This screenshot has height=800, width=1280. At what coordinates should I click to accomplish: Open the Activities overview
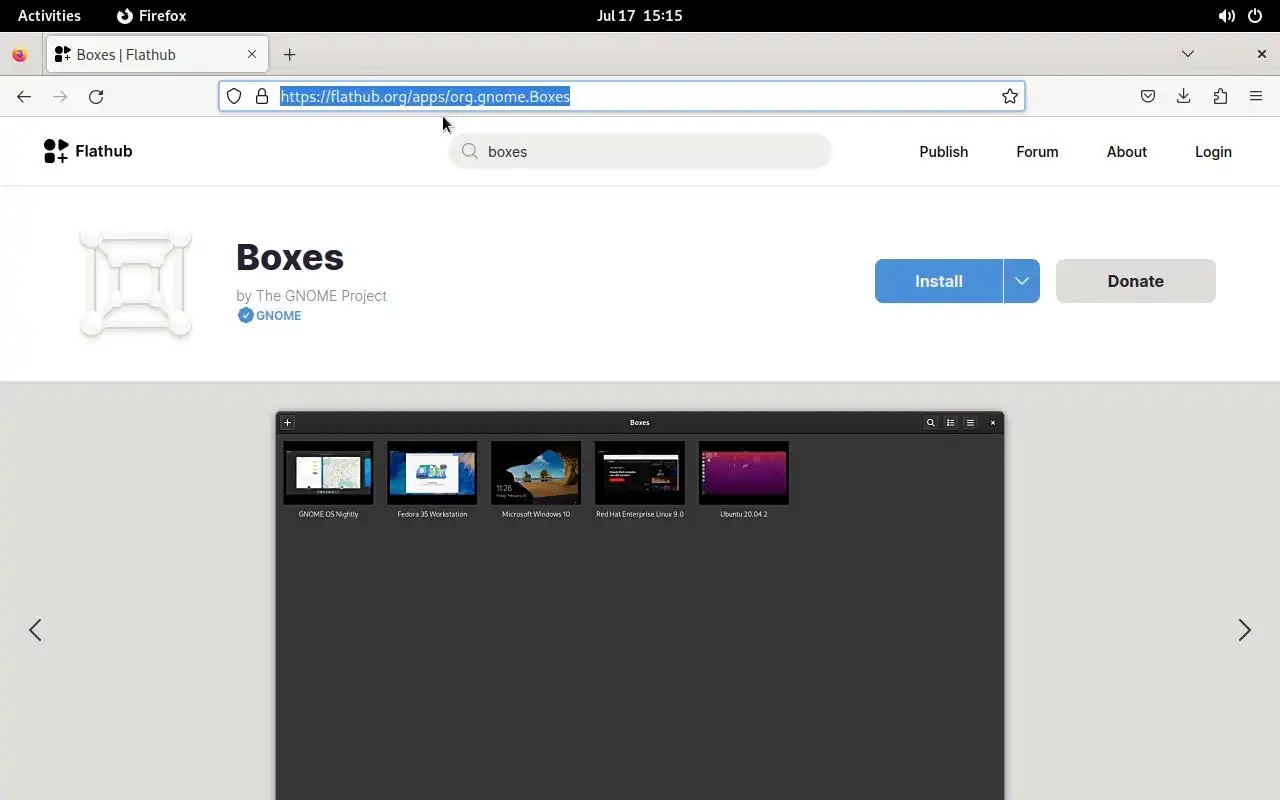tap(49, 16)
